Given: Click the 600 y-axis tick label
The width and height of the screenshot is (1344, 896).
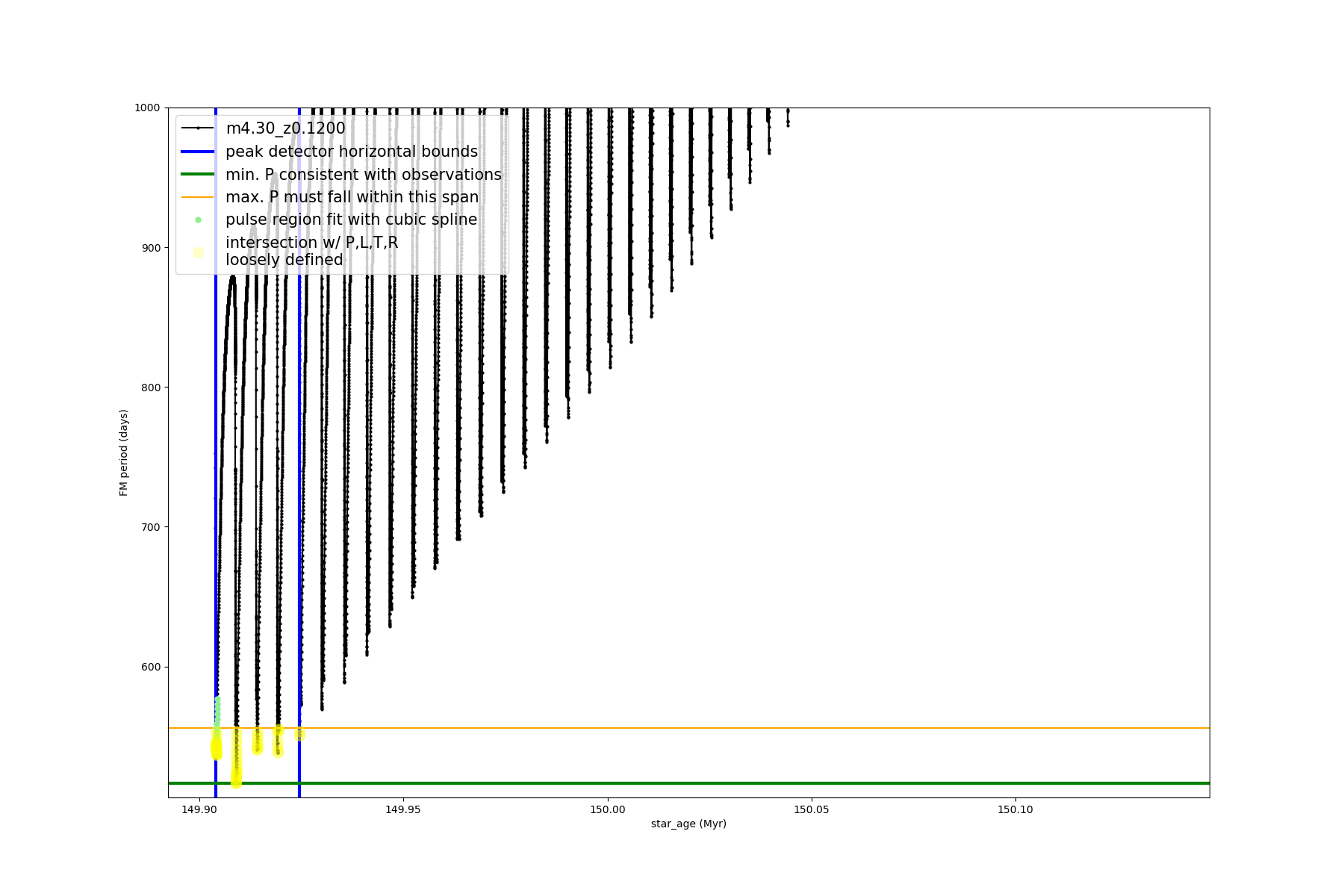Looking at the screenshot, I should tap(152, 667).
